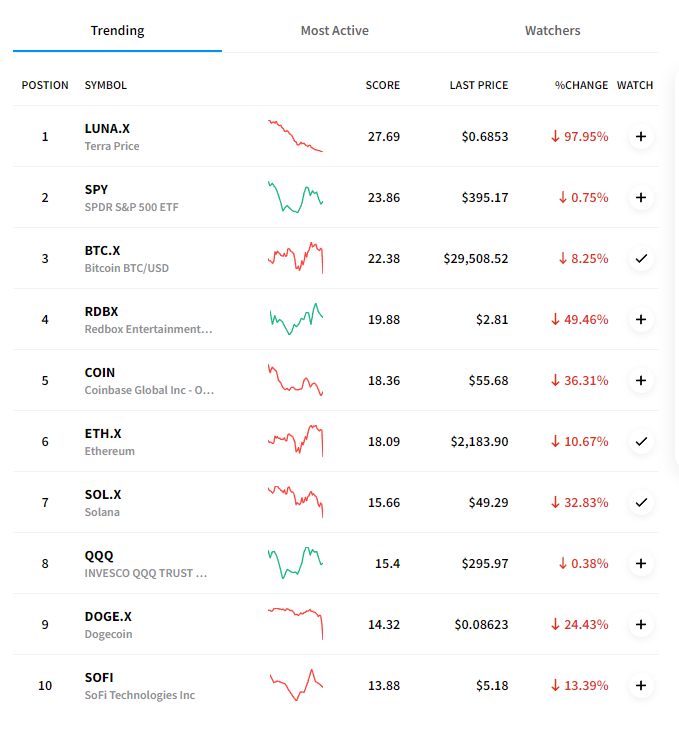Click the SCORE column header
This screenshot has height=737, width=679.
point(383,85)
